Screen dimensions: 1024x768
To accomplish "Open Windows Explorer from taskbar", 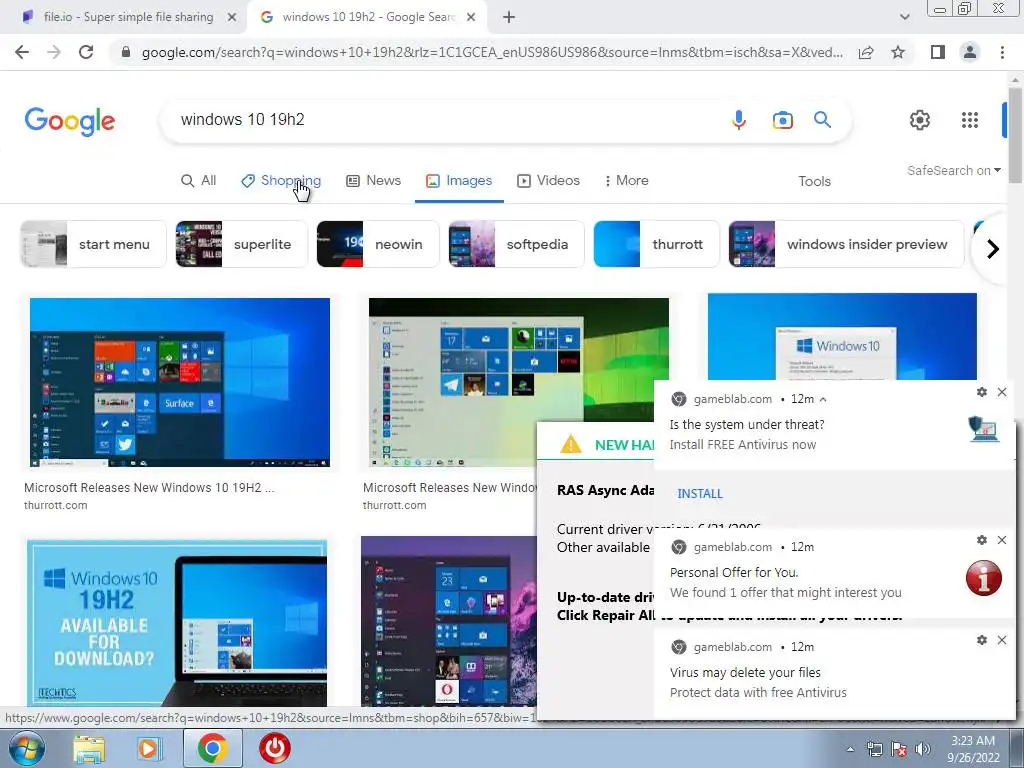I will click(x=89, y=748).
